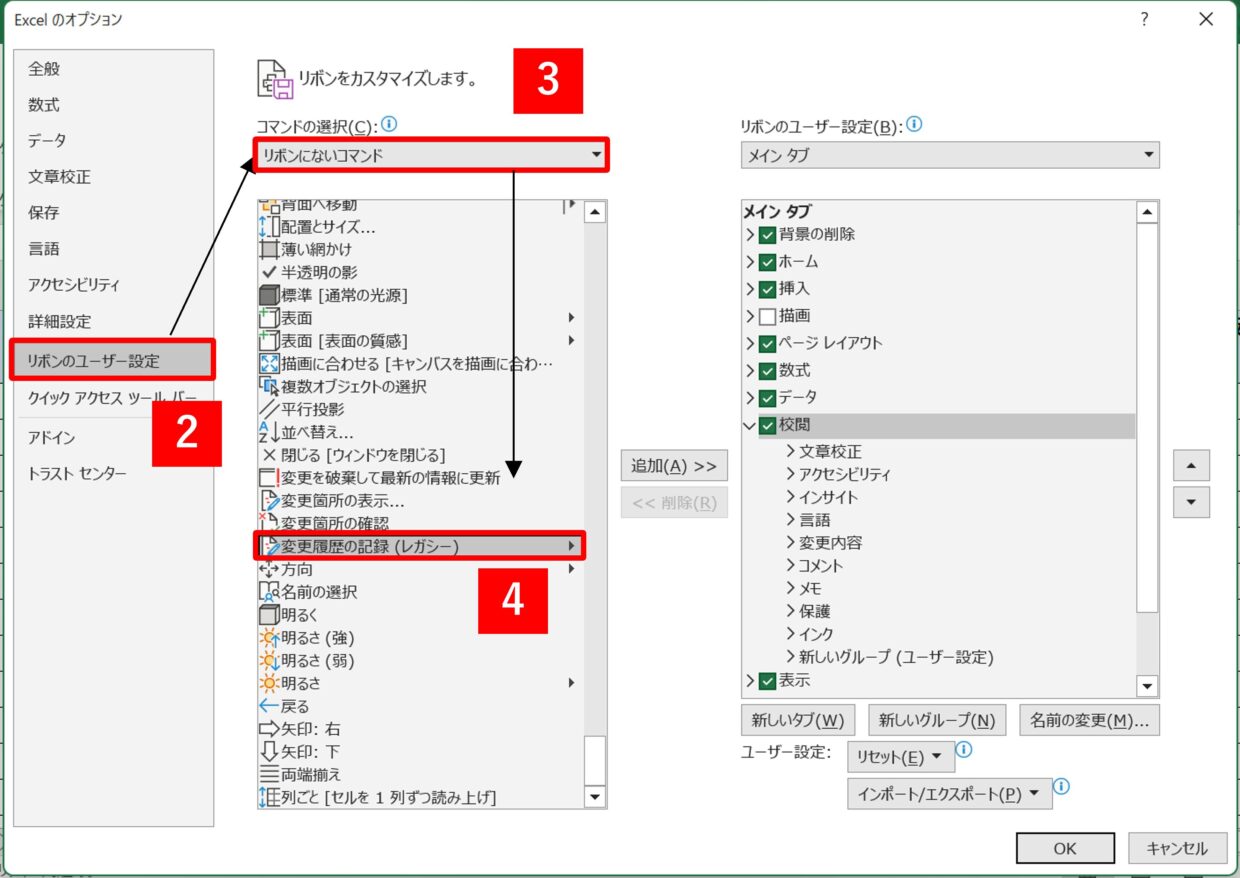
Task: Click the 矢印: 下 arrow icon
Action: click(x=269, y=752)
